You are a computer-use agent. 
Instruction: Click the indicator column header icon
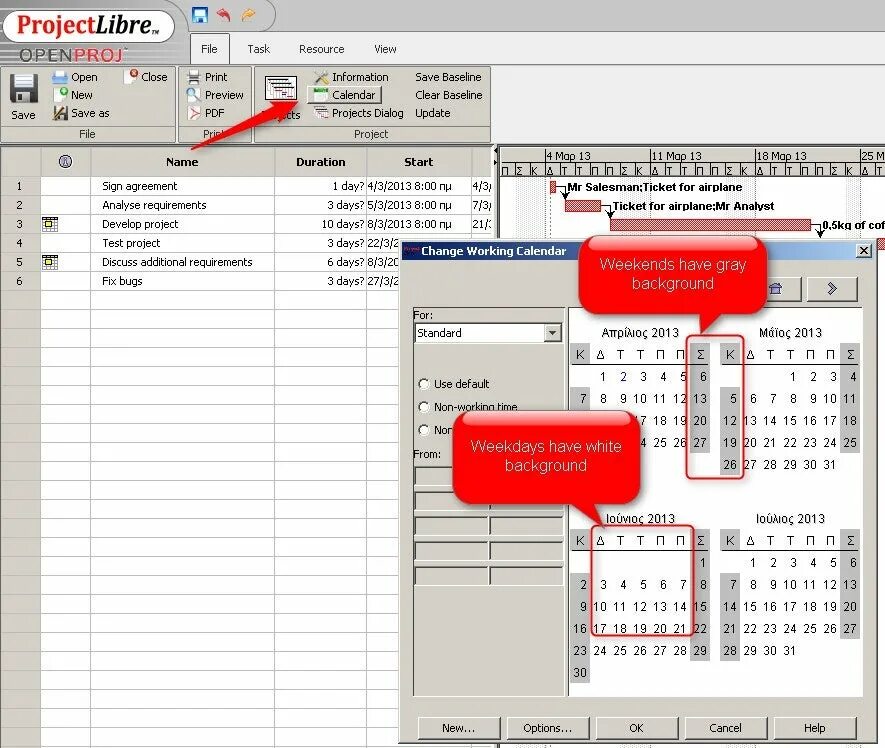click(65, 162)
